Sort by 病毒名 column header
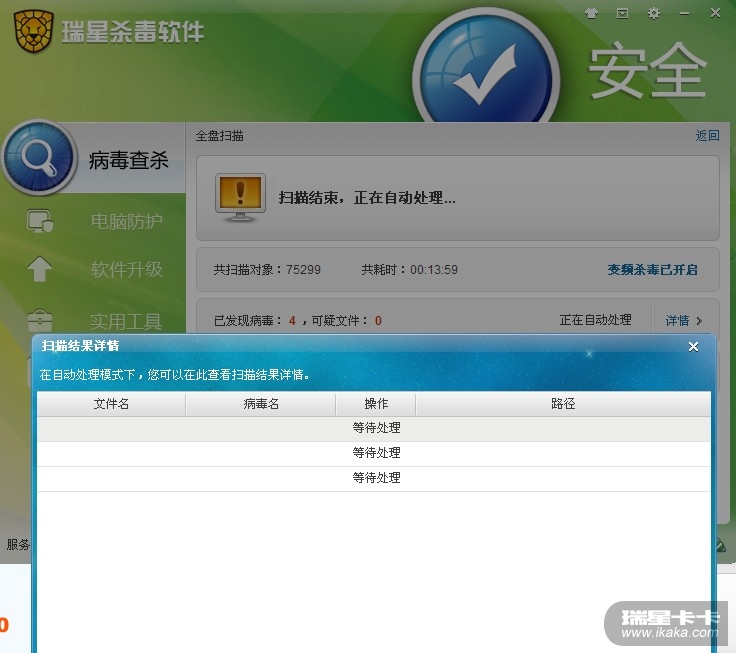This screenshot has height=653, width=736. 261,404
